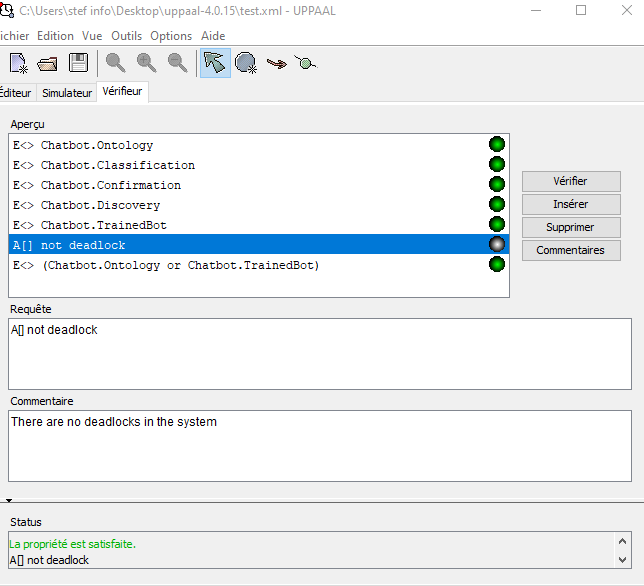This screenshot has height=586, width=644.
Task: Click the 'A[] not deadlock' line in the Status log
Action: pyautogui.click(x=49, y=560)
